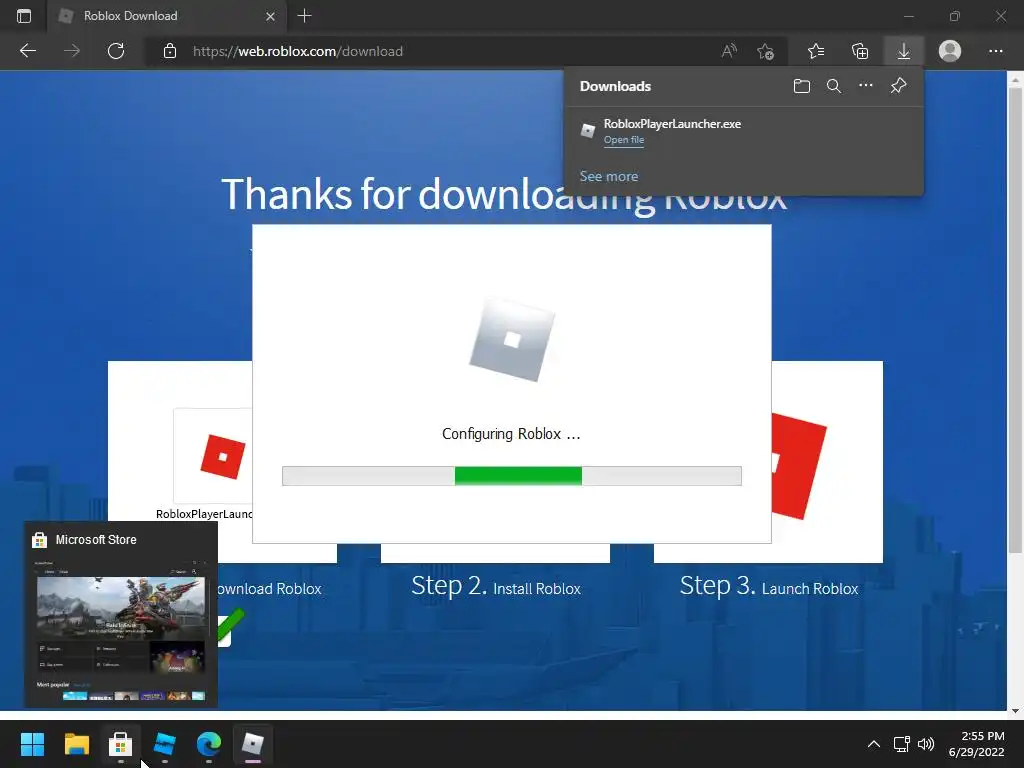Open the Windows Start menu

click(x=32, y=744)
